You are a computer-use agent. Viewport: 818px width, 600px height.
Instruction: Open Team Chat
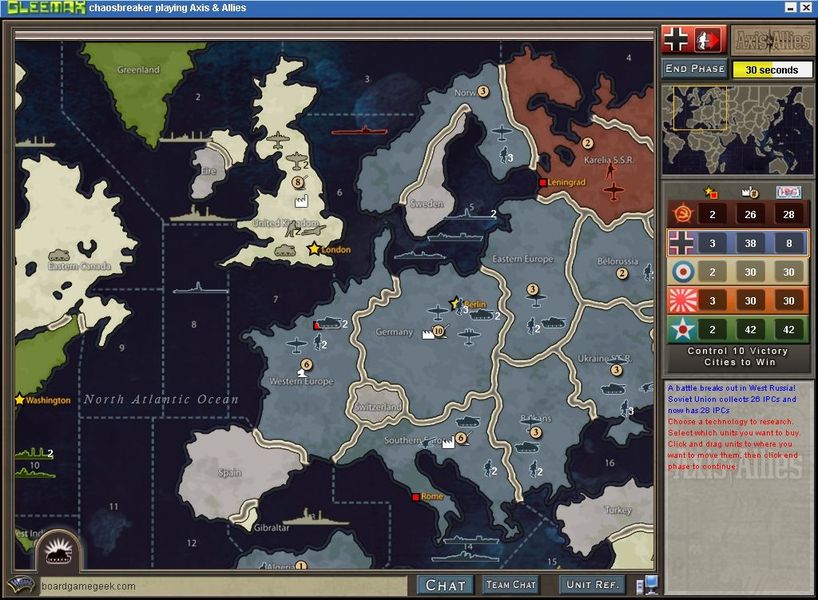coord(510,585)
